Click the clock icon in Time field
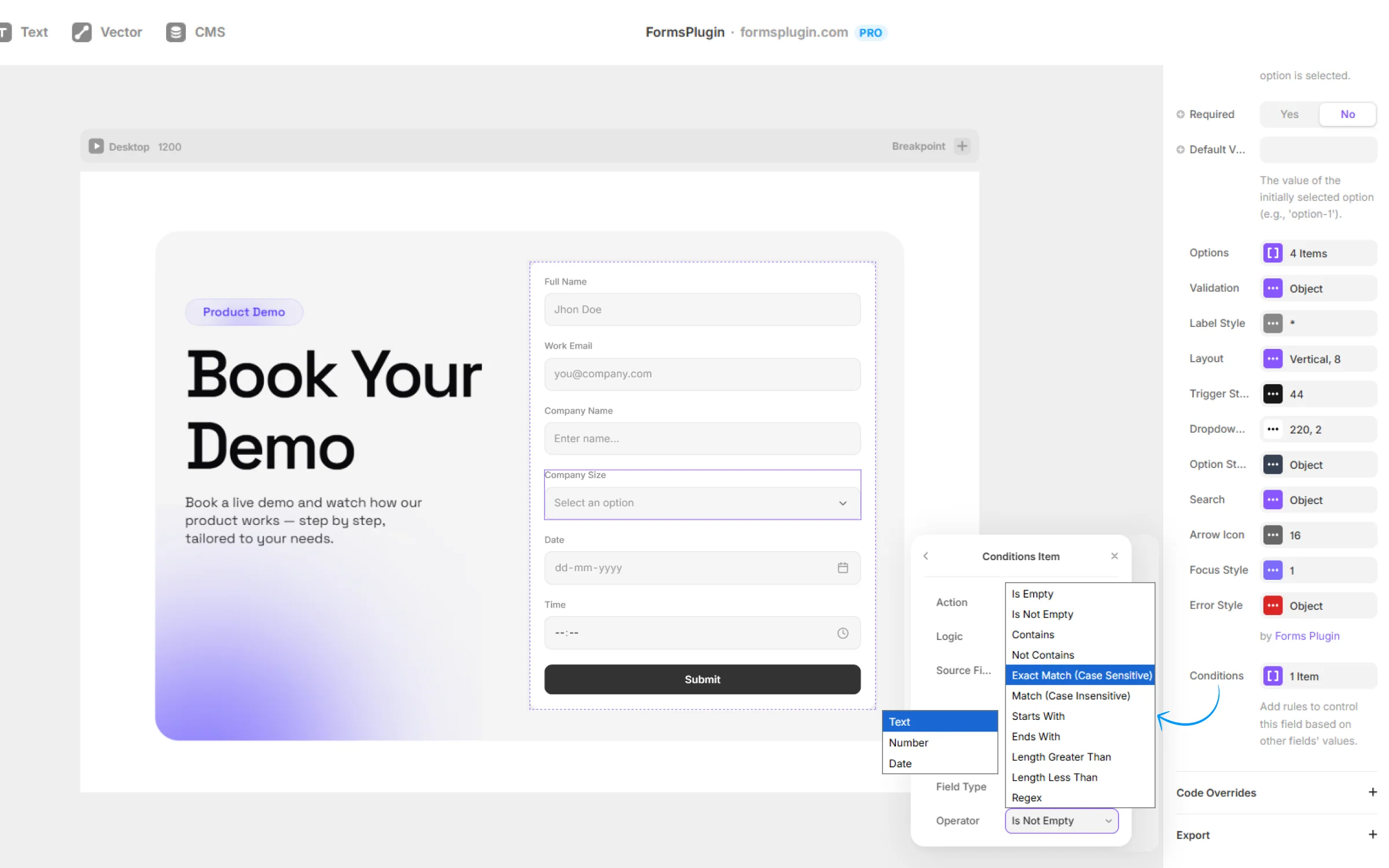This screenshot has width=1389, height=868. coord(843,633)
